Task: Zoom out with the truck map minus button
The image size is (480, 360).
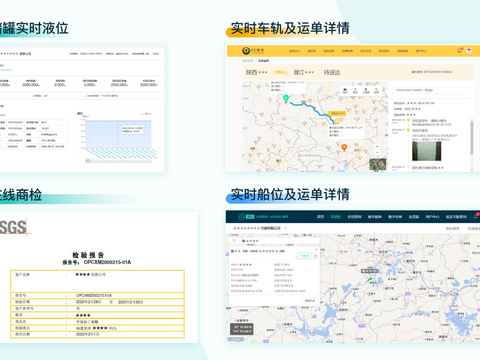Action: pyautogui.click(x=377, y=152)
